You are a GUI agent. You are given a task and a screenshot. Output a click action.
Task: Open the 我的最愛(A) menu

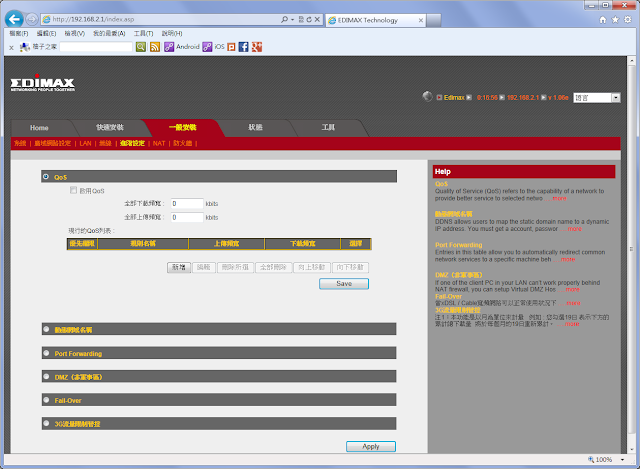[109, 33]
